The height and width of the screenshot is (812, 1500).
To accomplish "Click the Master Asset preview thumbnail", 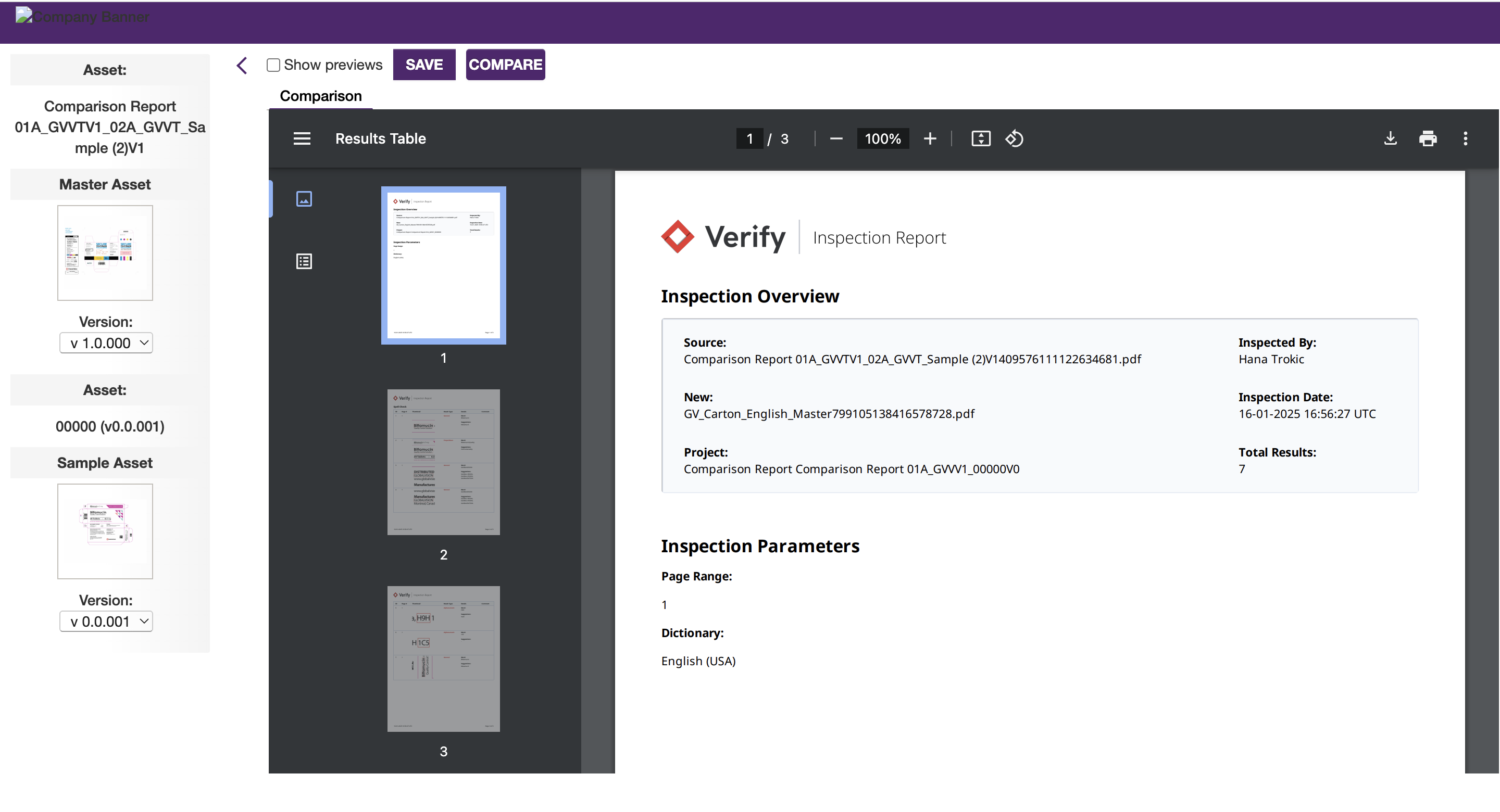I will [x=105, y=252].
